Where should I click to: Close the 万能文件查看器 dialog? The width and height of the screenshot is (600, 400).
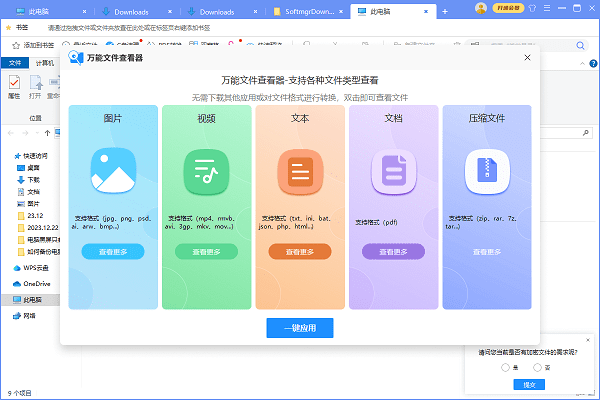pos(527,58)
